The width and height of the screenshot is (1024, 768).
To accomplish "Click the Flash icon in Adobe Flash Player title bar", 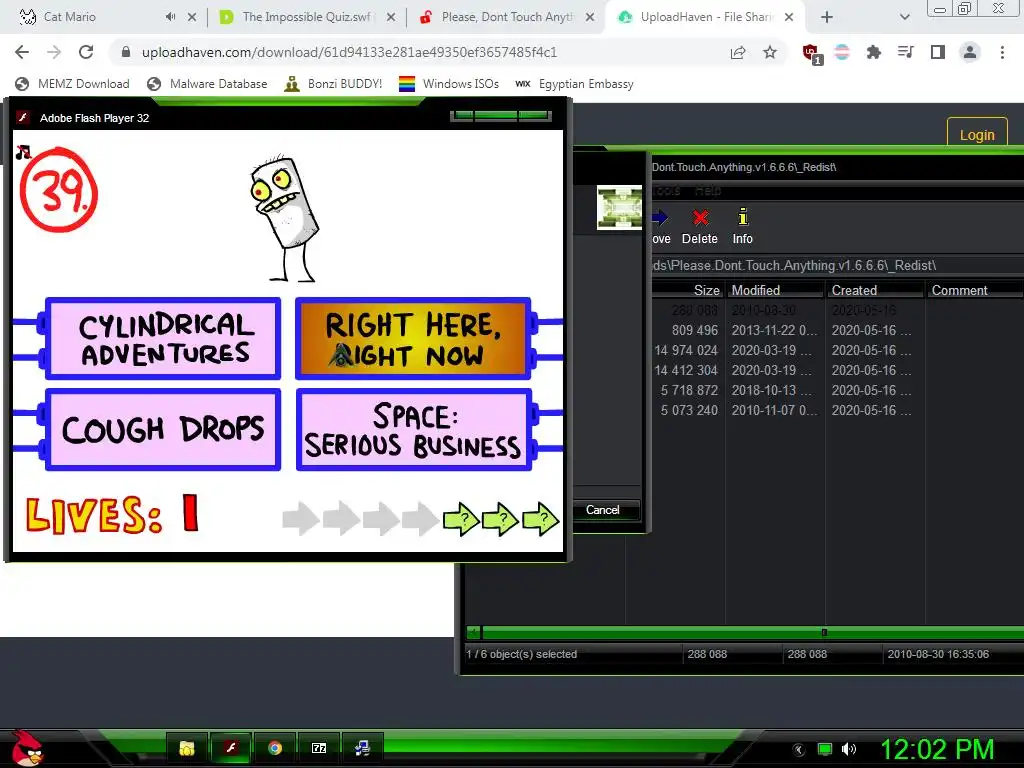I will pyautogui.click(x=24, y=118).
